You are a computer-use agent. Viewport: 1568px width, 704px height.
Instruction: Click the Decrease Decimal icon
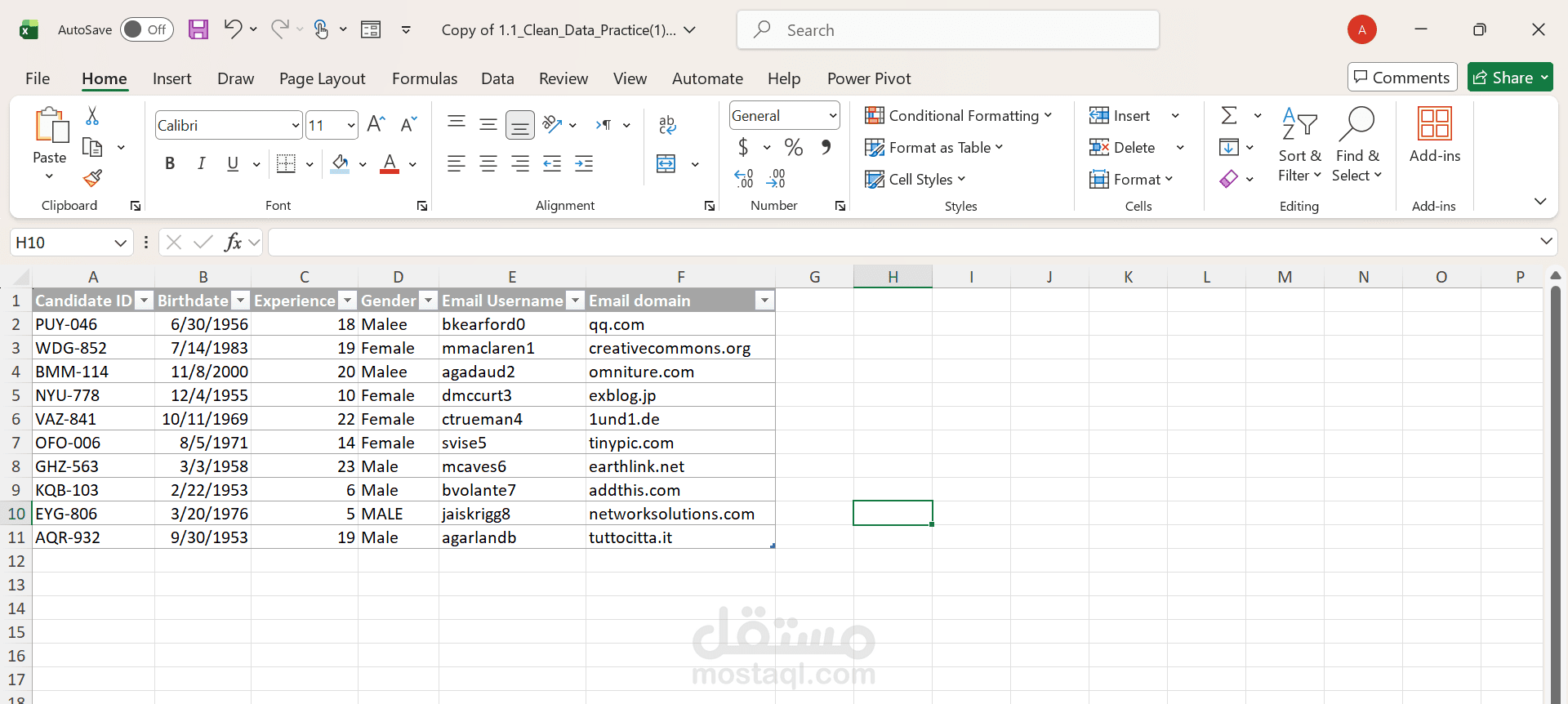[776, 179]
